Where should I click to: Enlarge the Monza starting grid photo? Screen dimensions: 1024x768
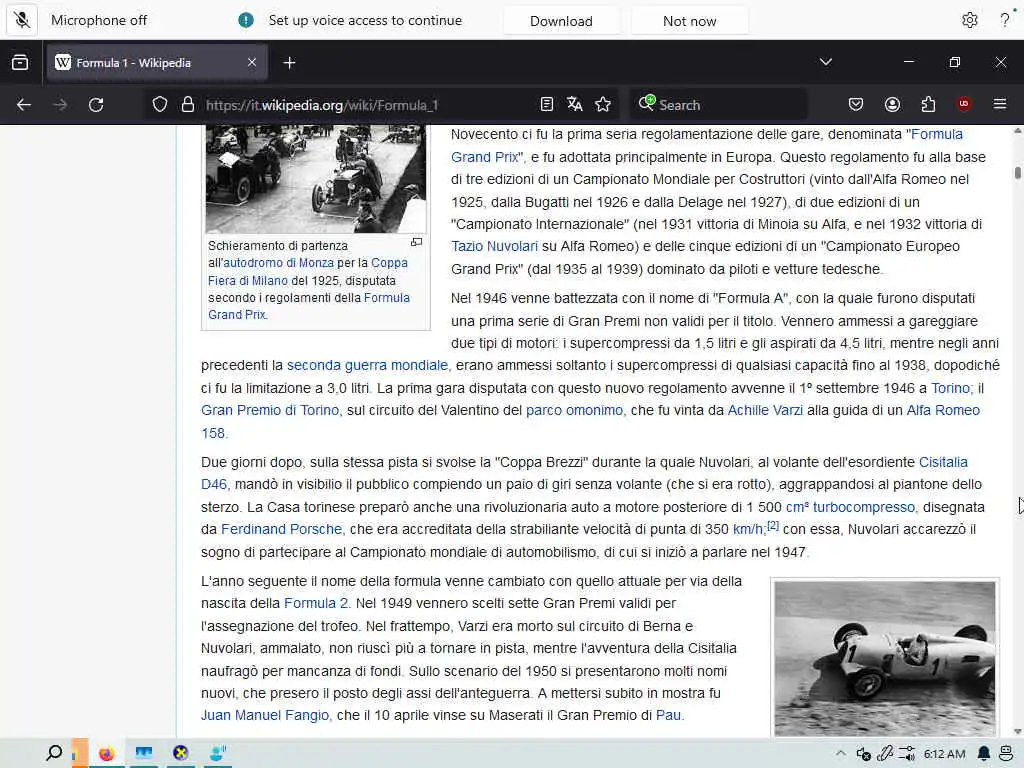pos(315,178)
